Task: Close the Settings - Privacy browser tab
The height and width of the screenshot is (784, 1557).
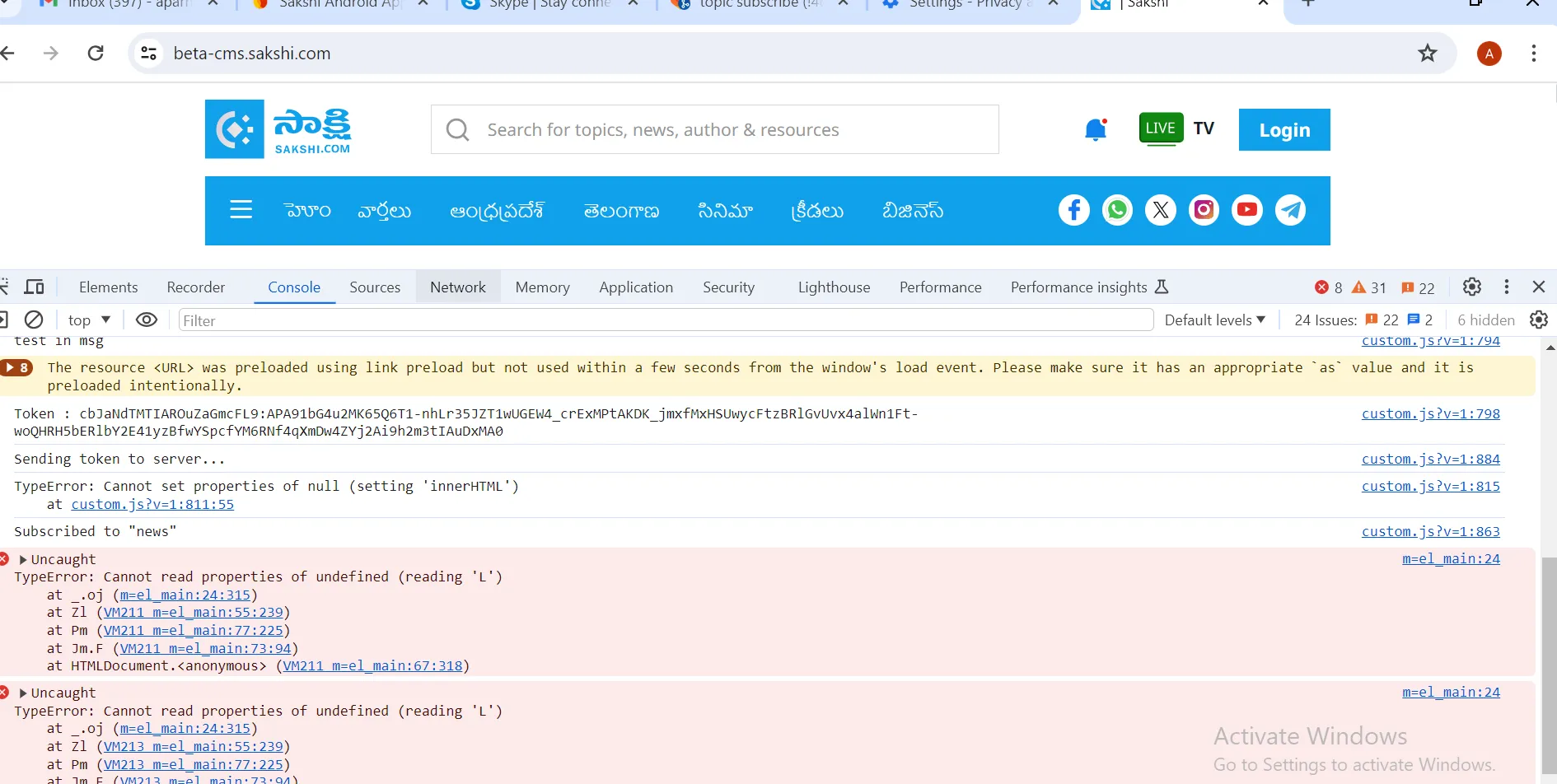Action: (x=1053, y=3)
